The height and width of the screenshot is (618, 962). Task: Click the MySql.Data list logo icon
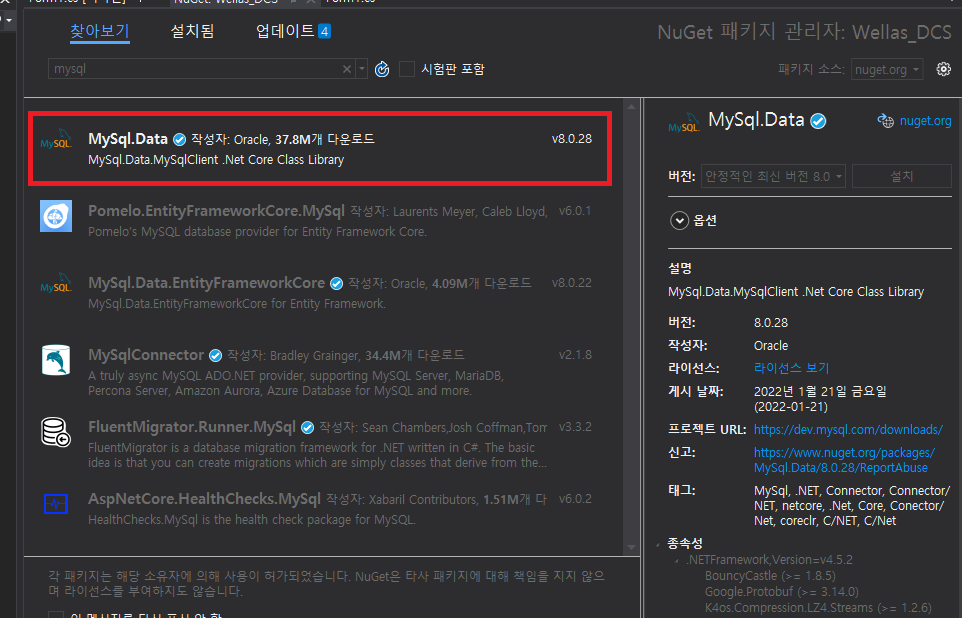pyautogui.click(x=56, y=139)
